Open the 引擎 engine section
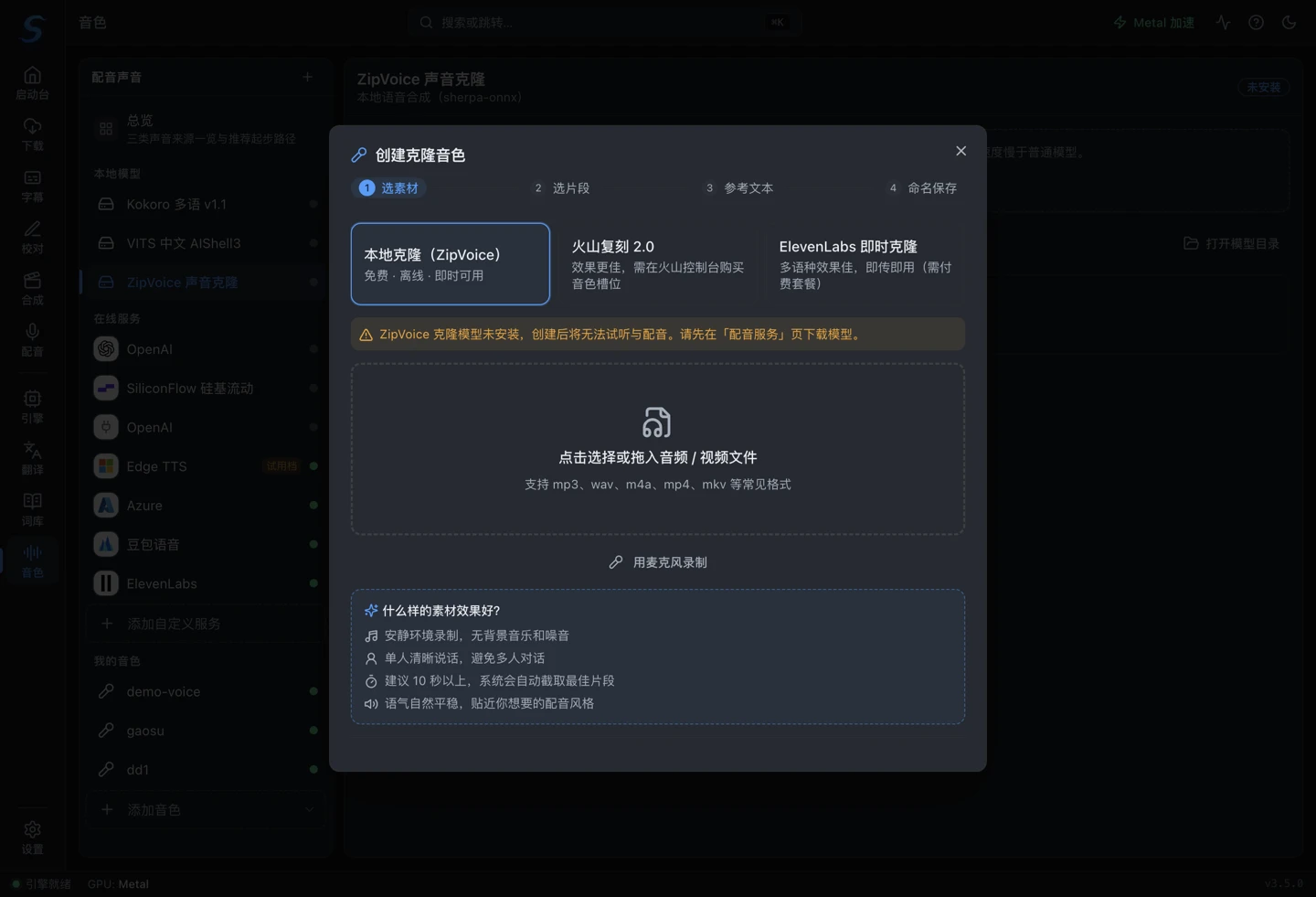Screen dimensions: 1316x897 pos(32,406)
